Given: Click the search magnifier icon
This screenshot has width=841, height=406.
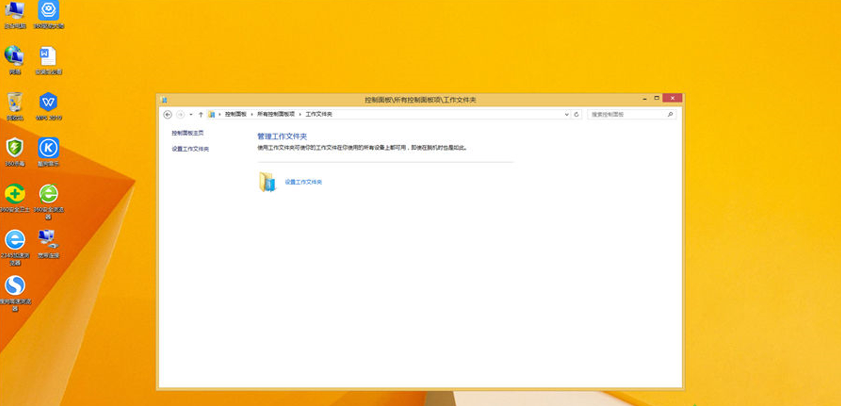Looking at the screenshot, I should tap(671, 115).
